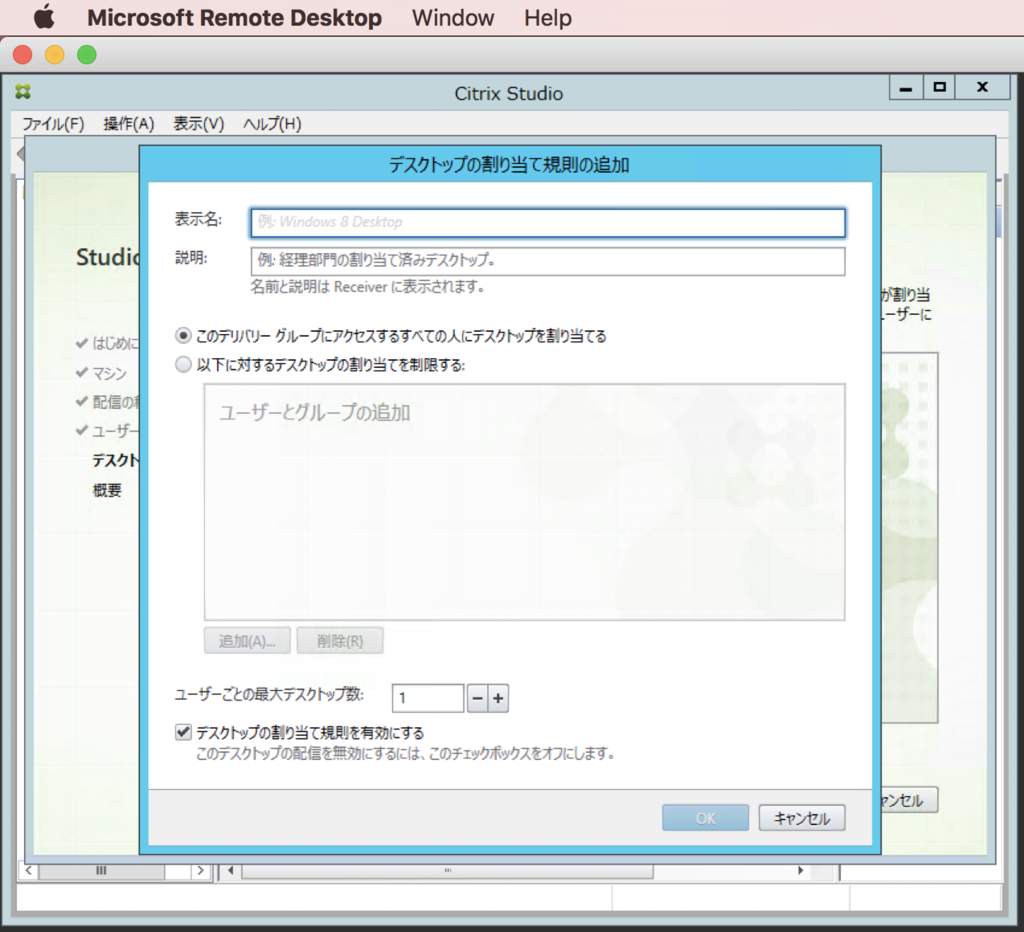Focus the 説明 description field
The width and height of the screenshot is (1024, 932).
[x=547, y=261]
